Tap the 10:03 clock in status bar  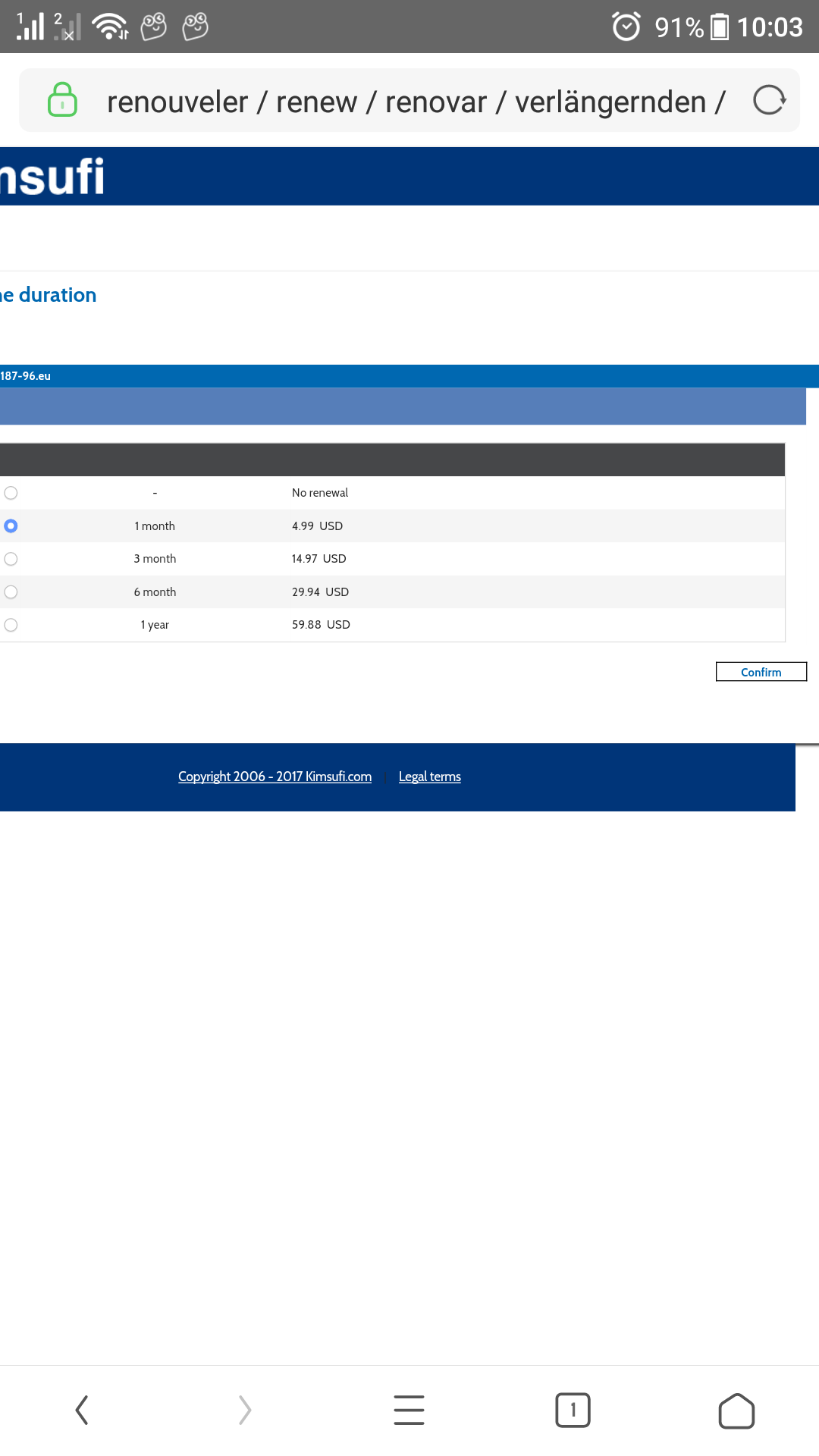(770, 27)
